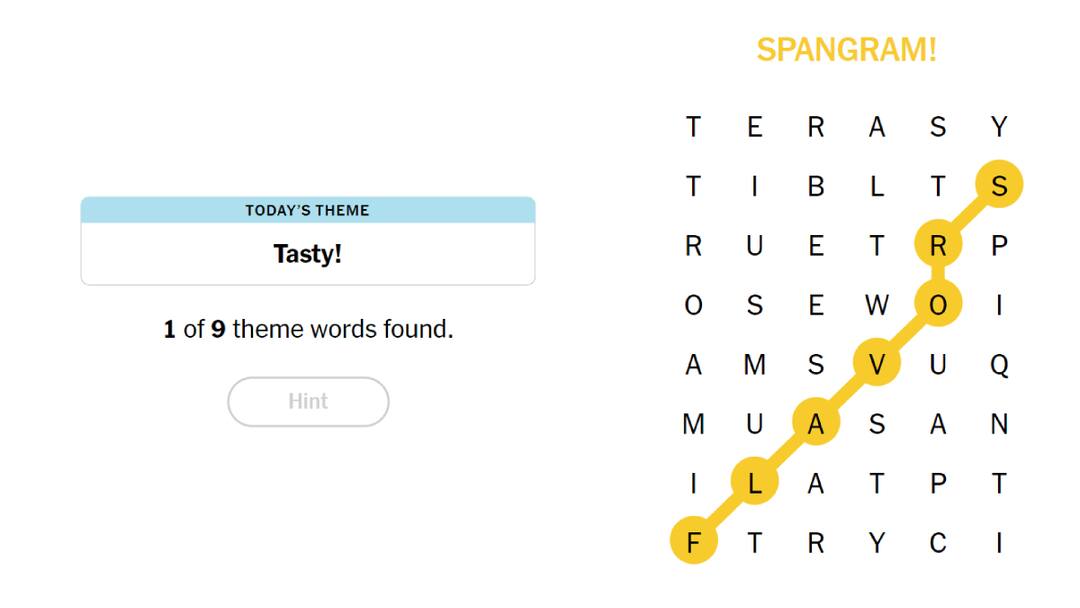
Task: Click the only letter W in the grid
Action: point(877,305)
